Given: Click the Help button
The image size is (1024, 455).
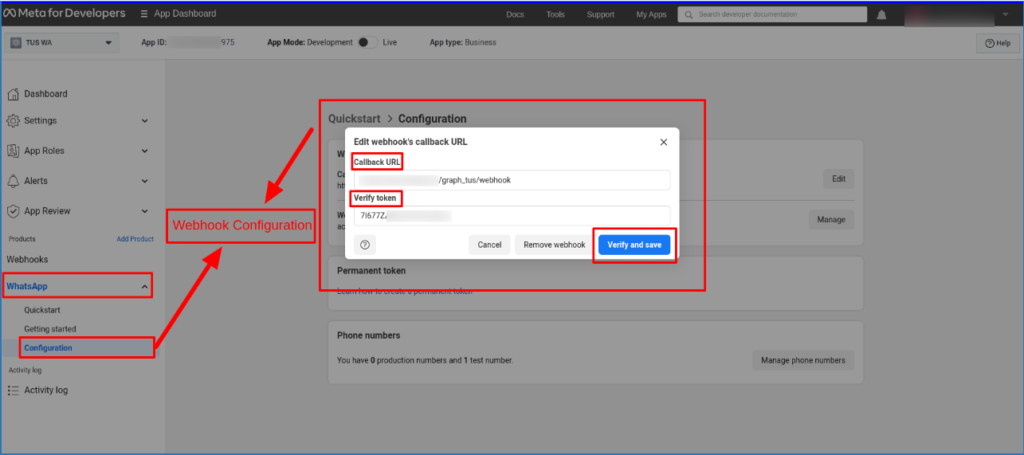Looking at the screenshot, I should pos(998,43).
